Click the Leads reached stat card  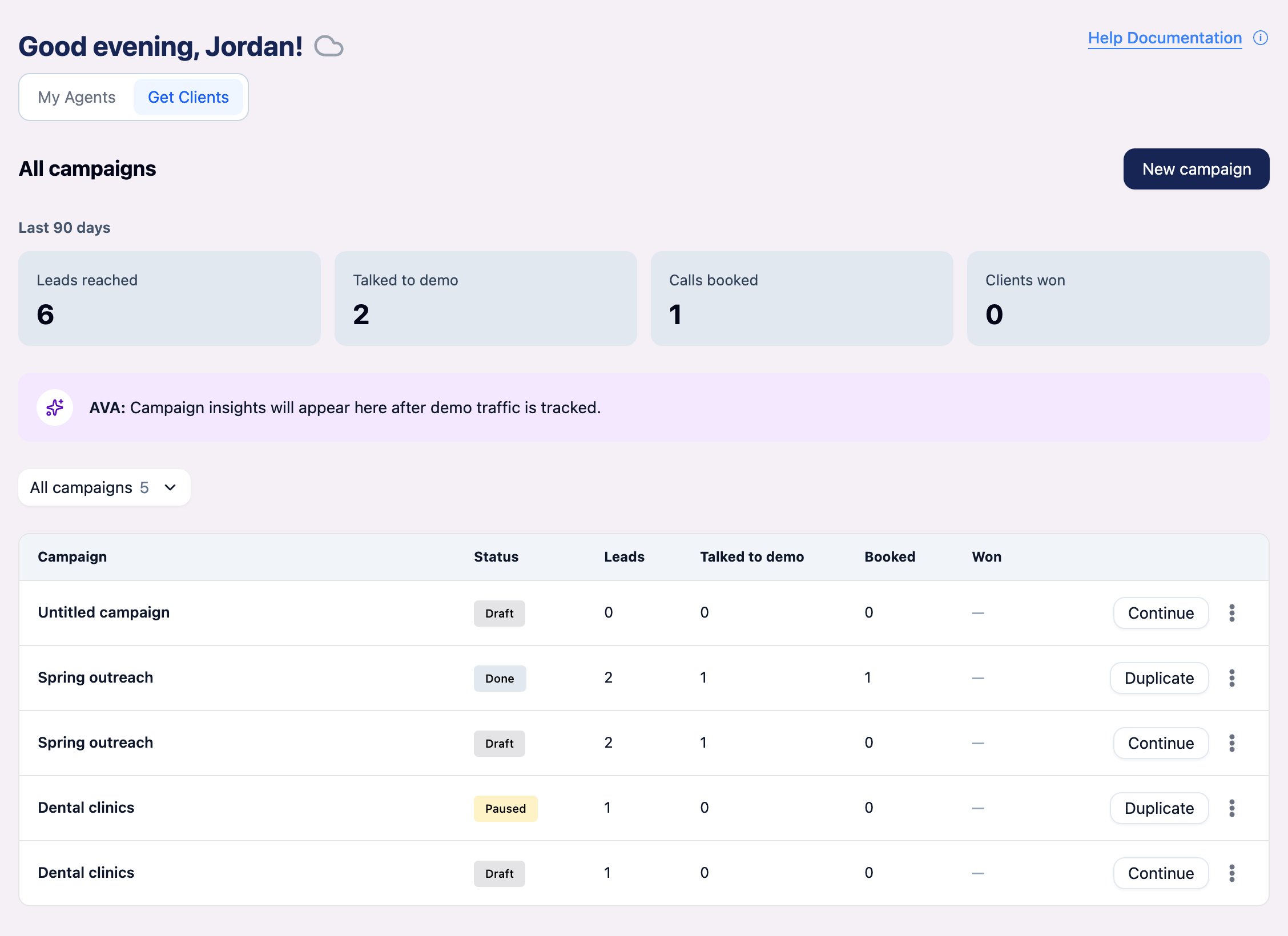pos(170,298)
